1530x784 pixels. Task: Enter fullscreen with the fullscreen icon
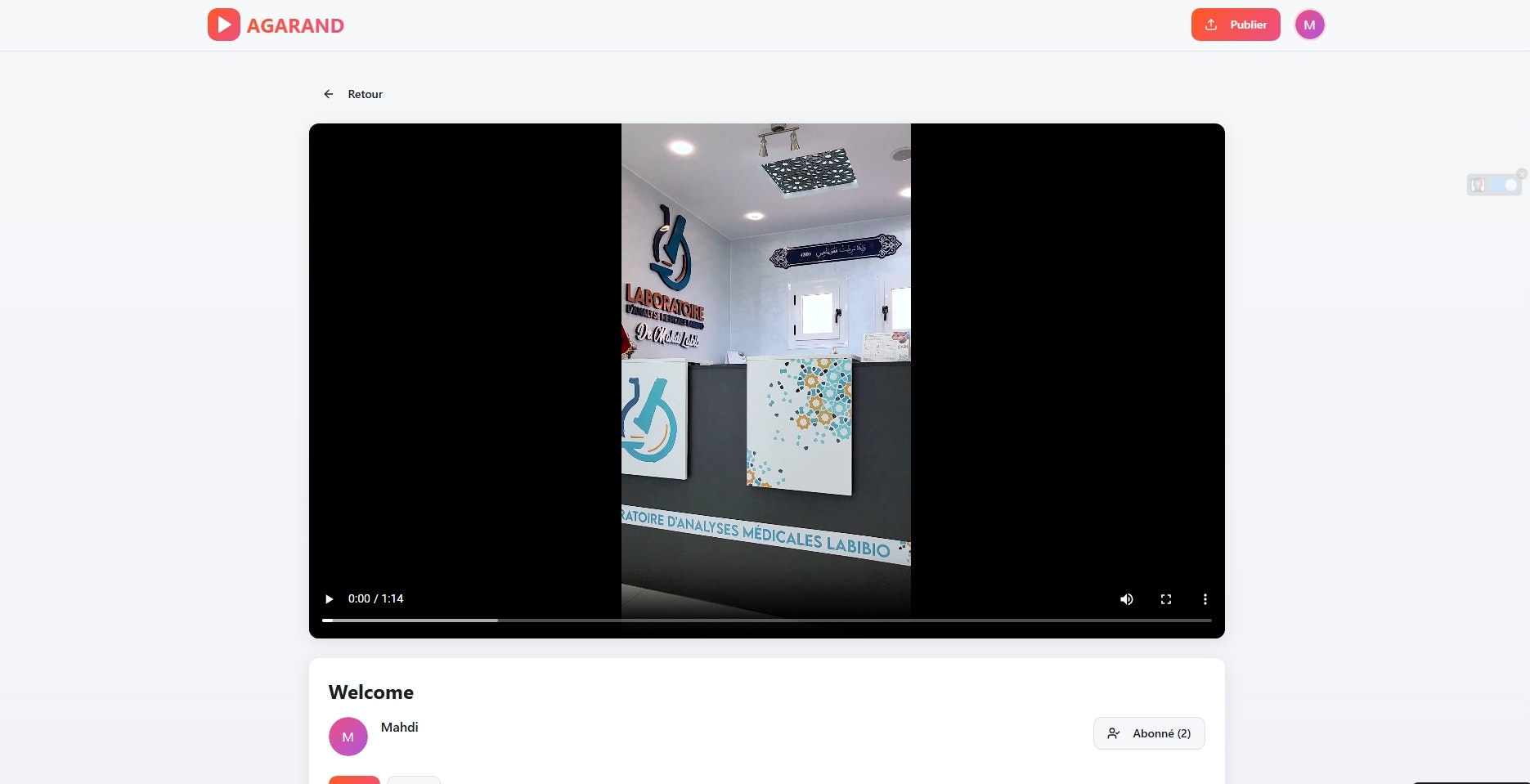1166,599
